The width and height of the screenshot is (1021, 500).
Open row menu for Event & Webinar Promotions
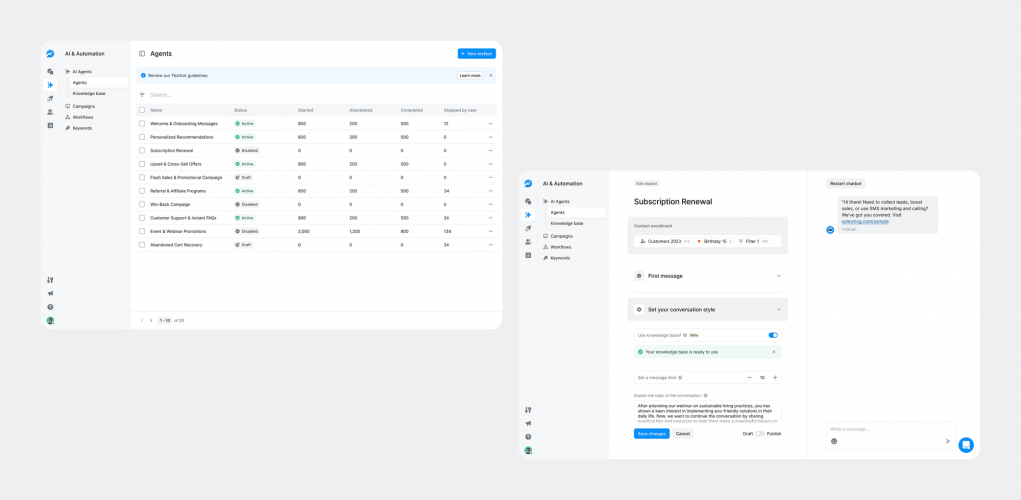(x=490, y=231)
